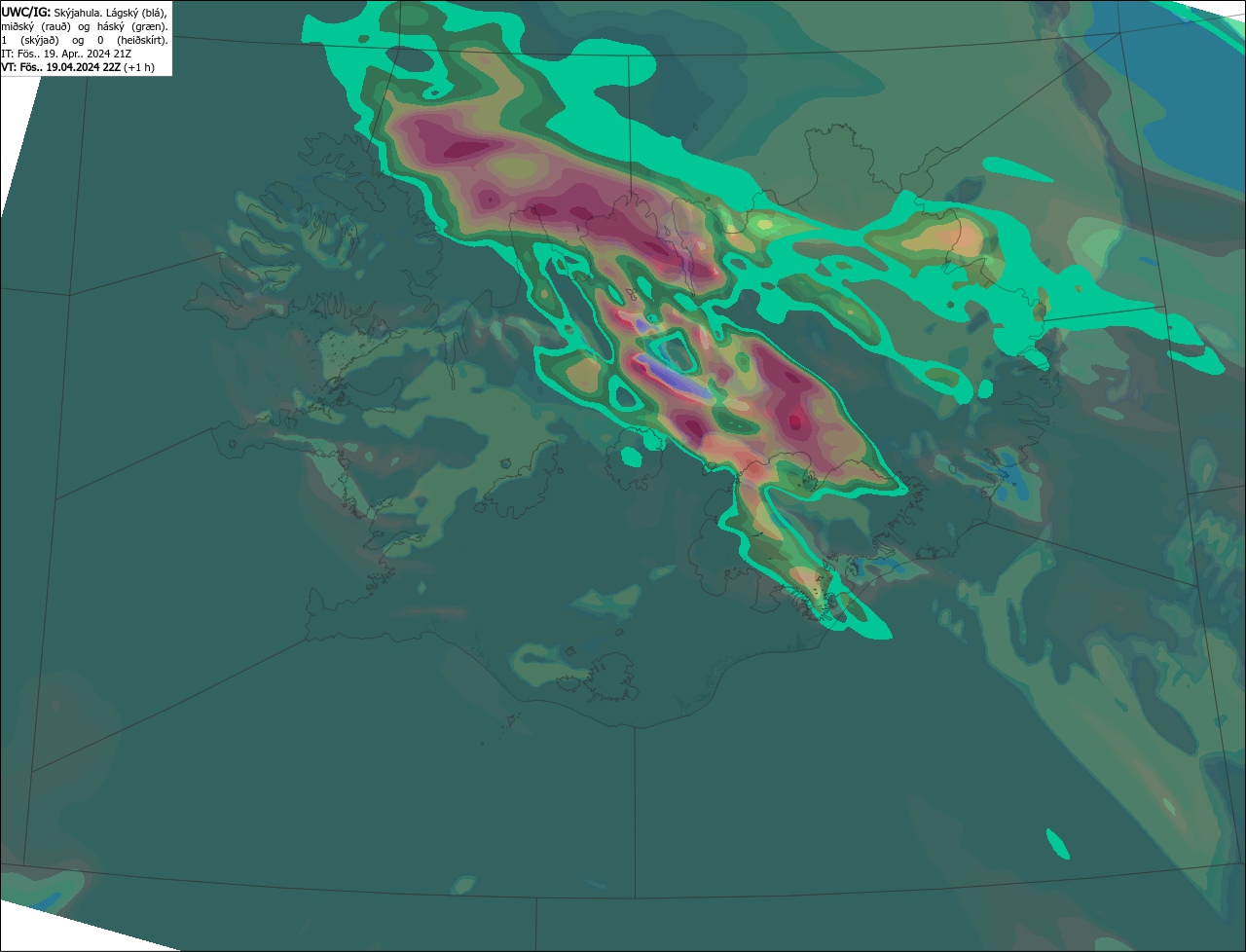This screenshot has width=1246, height=952.
Task: Click the '(skýjað)' legend text
Action: point(40,41)
